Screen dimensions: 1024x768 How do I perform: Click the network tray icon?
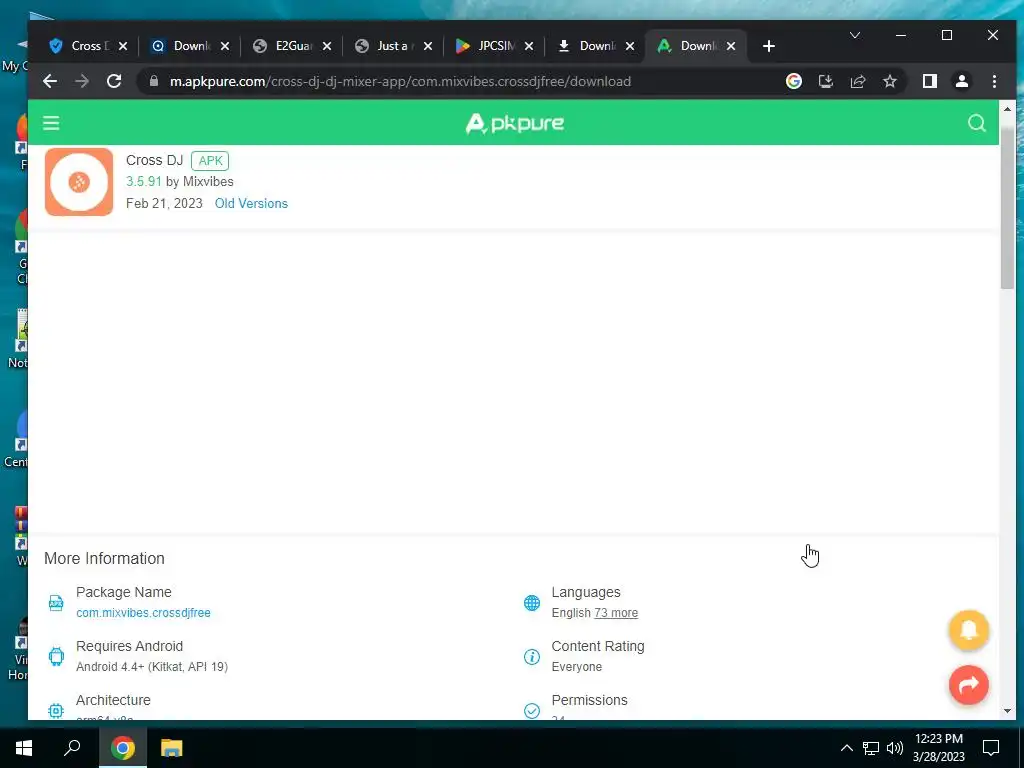871,748
